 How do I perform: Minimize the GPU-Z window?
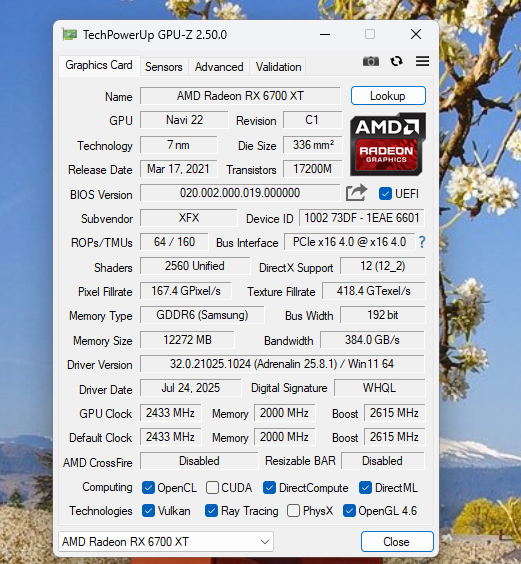(325, 35)
